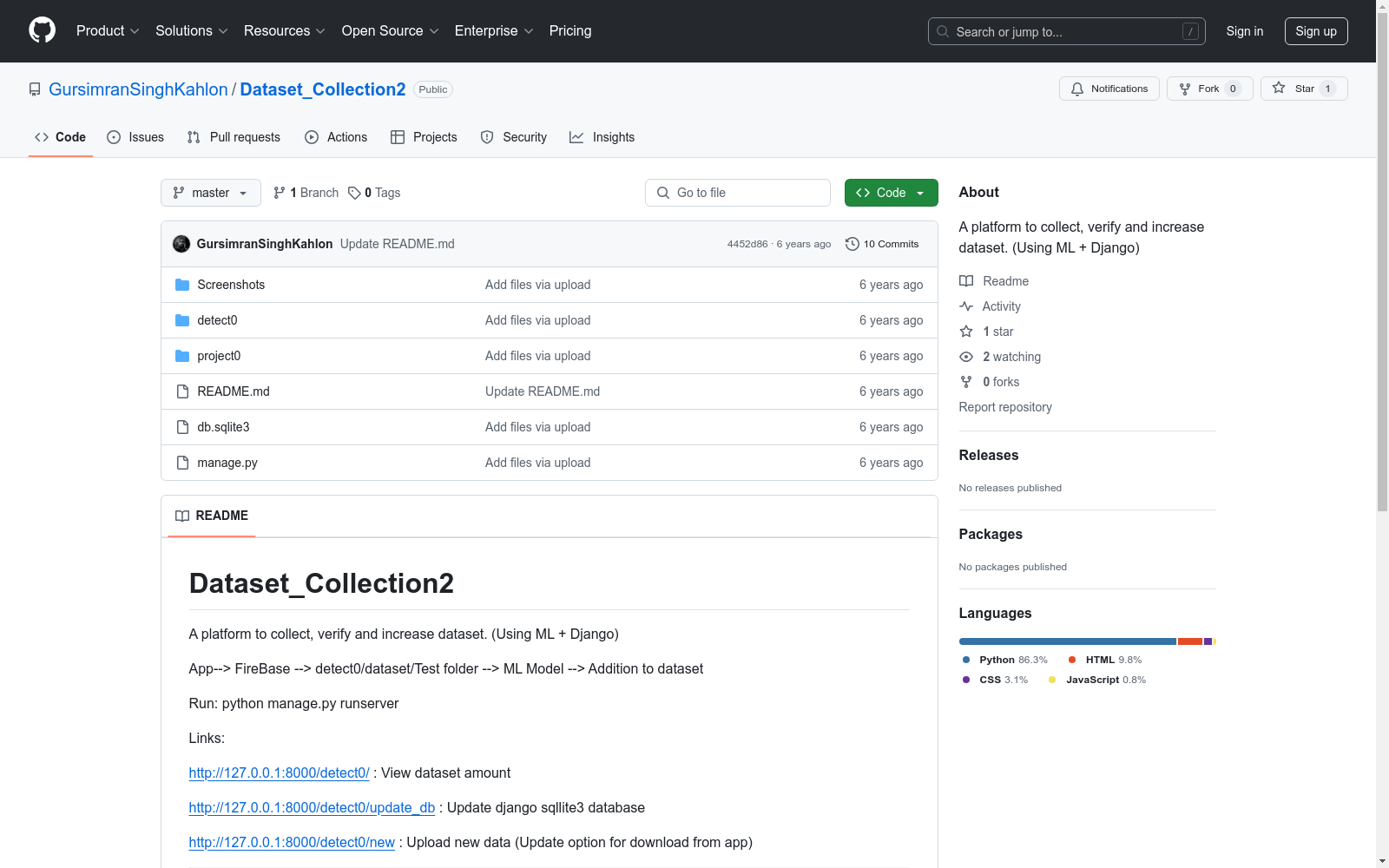Click the branch icon beside 1 Branch
This screenshot has width=1389, height=868.
(x=280, y=193)
